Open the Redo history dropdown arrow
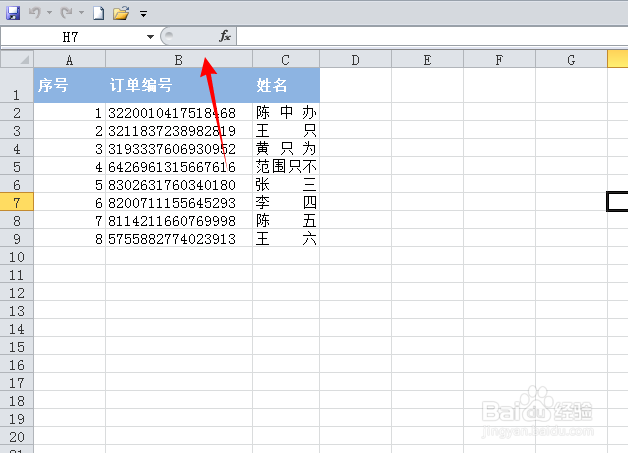 click(81, 13)
